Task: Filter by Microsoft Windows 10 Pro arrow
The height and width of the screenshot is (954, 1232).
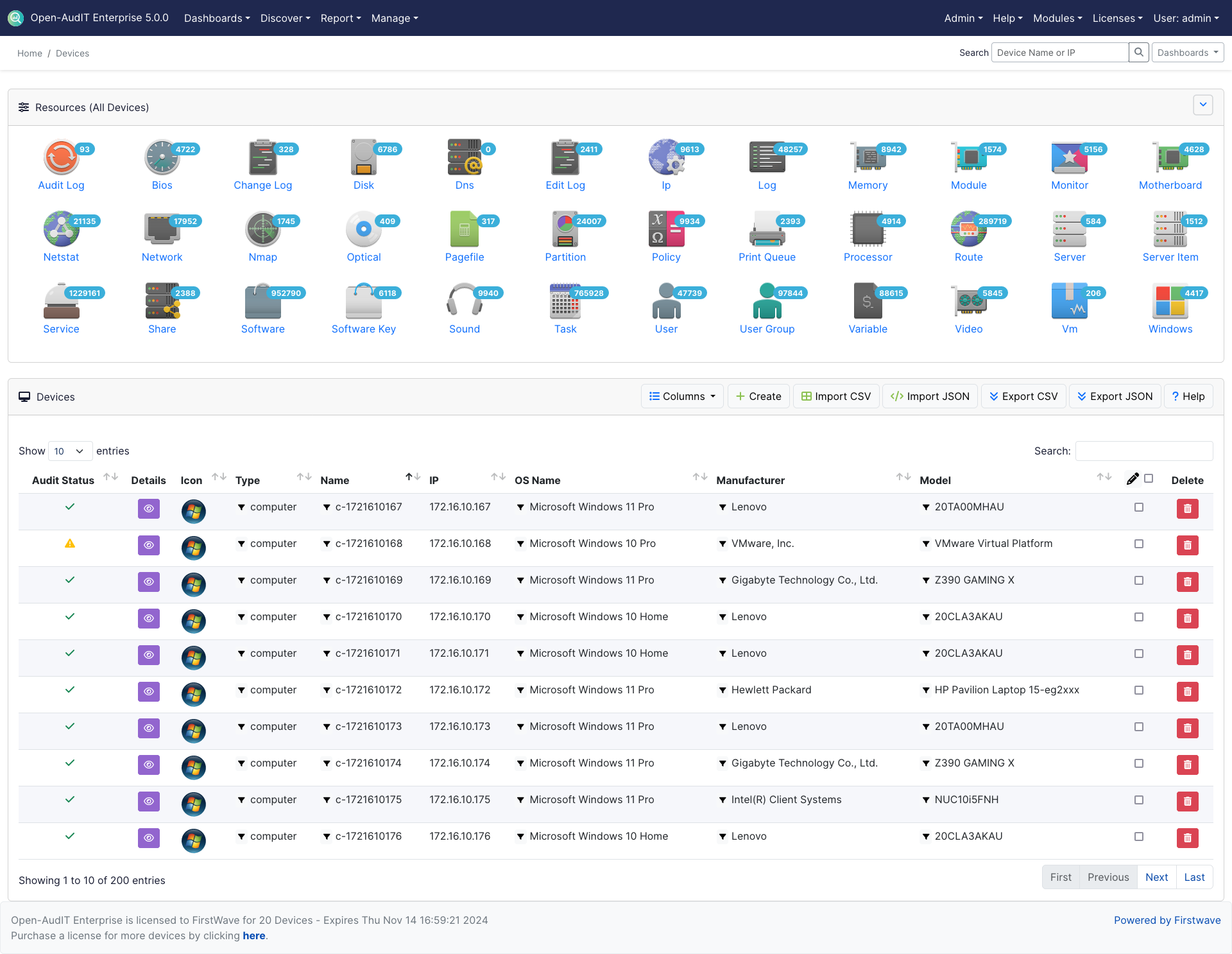Action: click(x=520, y=544)
